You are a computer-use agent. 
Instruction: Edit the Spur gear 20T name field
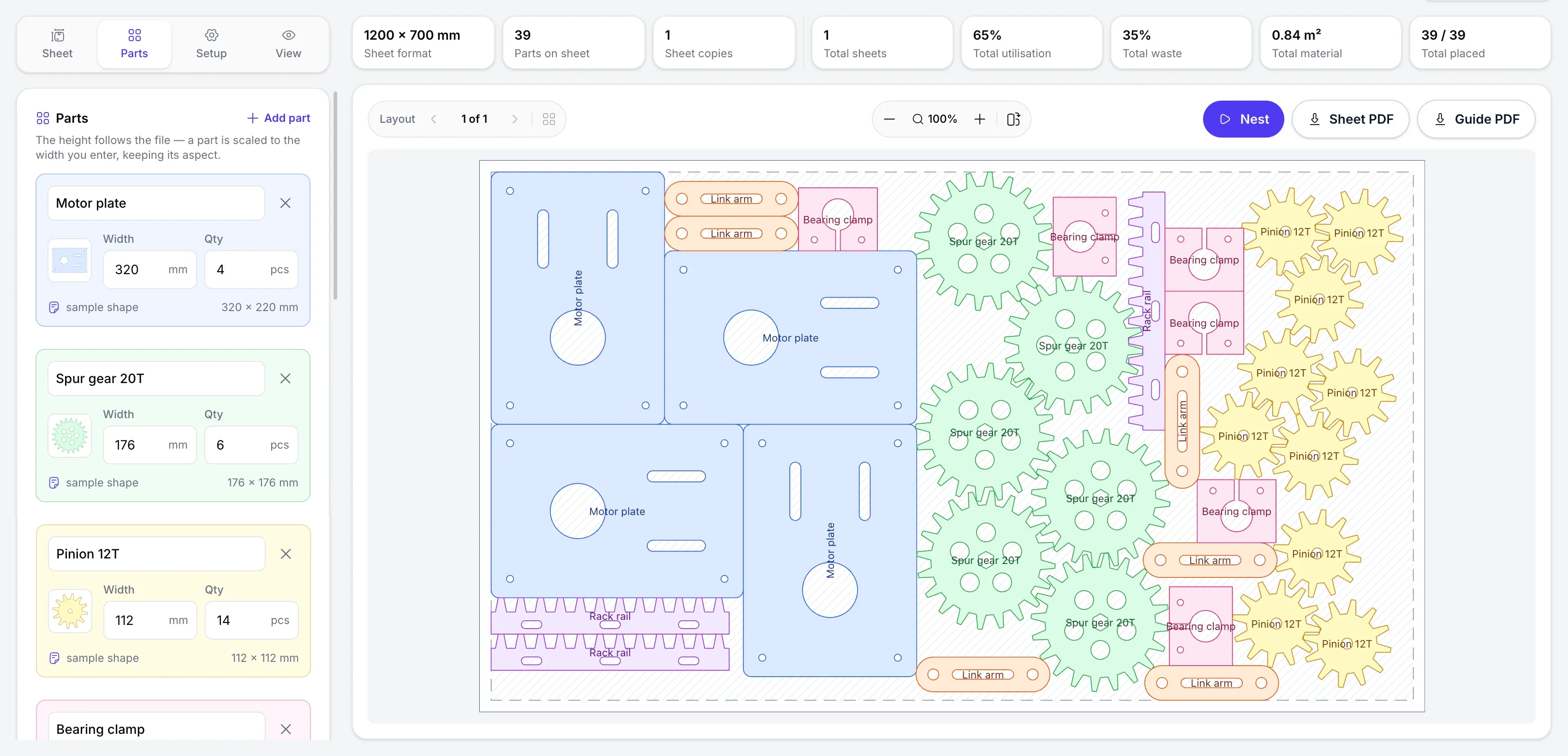coord(156,378)
